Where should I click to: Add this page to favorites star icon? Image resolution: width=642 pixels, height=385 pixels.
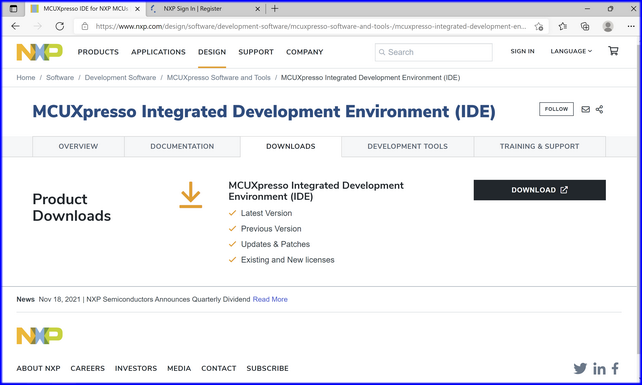point(538,27)
